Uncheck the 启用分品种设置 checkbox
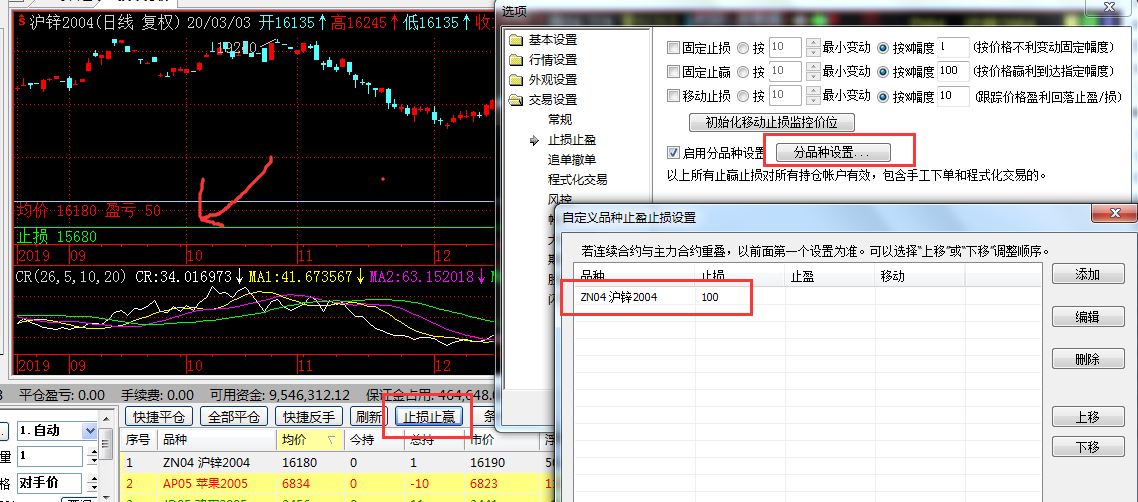The width and height of the screenshot is (1138, 502). 673,152
